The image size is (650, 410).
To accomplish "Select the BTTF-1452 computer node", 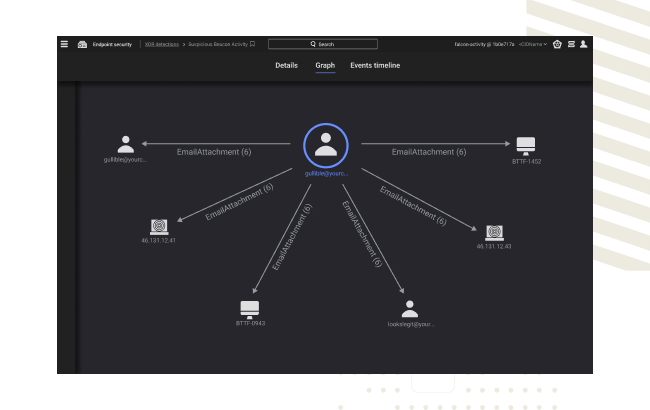I will click(526, 146).
